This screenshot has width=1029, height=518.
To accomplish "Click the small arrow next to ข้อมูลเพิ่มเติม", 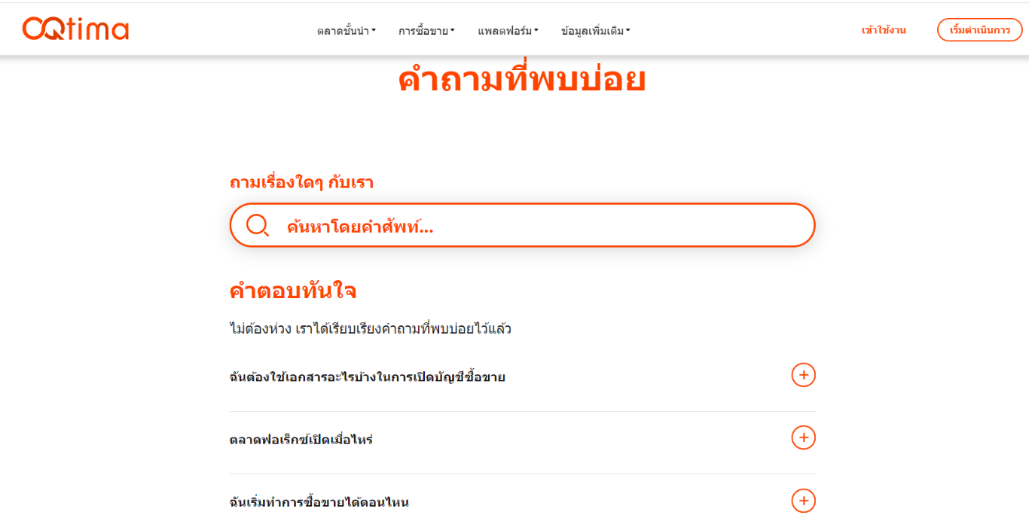I will tap(628, 31).
